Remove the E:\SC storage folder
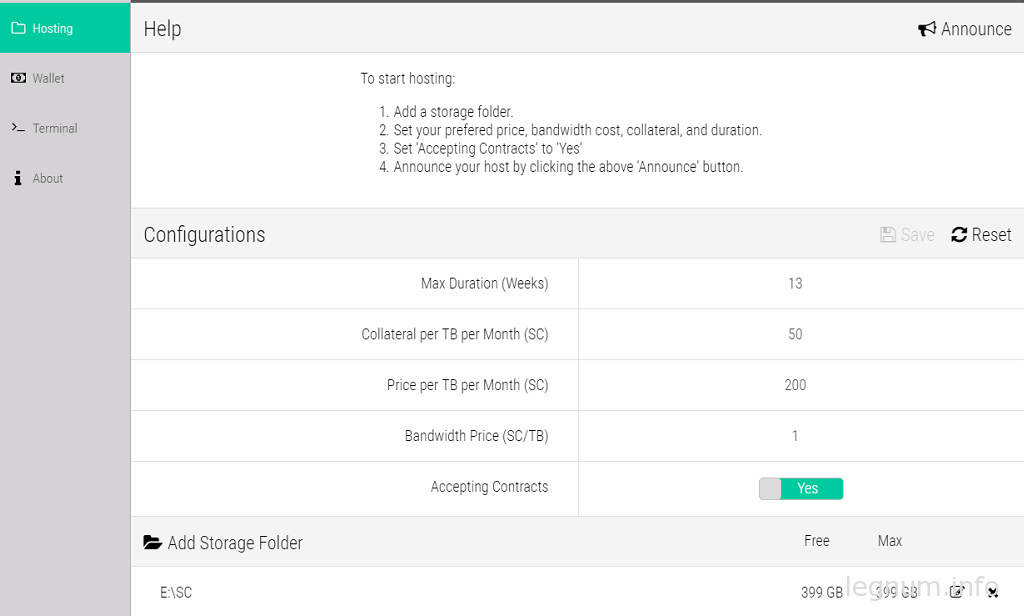The height and width of the screenshot is (616, 1024). tap(993, 592)
